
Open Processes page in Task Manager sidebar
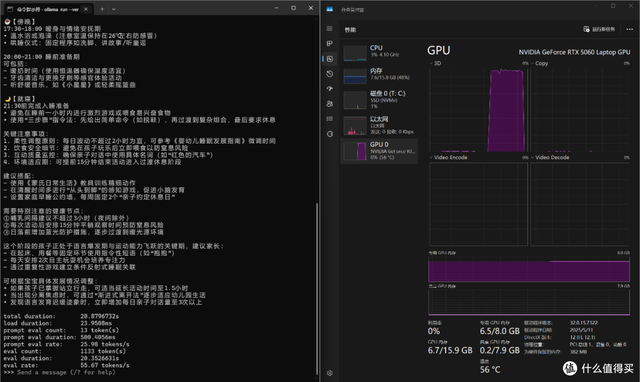point(329,44)
